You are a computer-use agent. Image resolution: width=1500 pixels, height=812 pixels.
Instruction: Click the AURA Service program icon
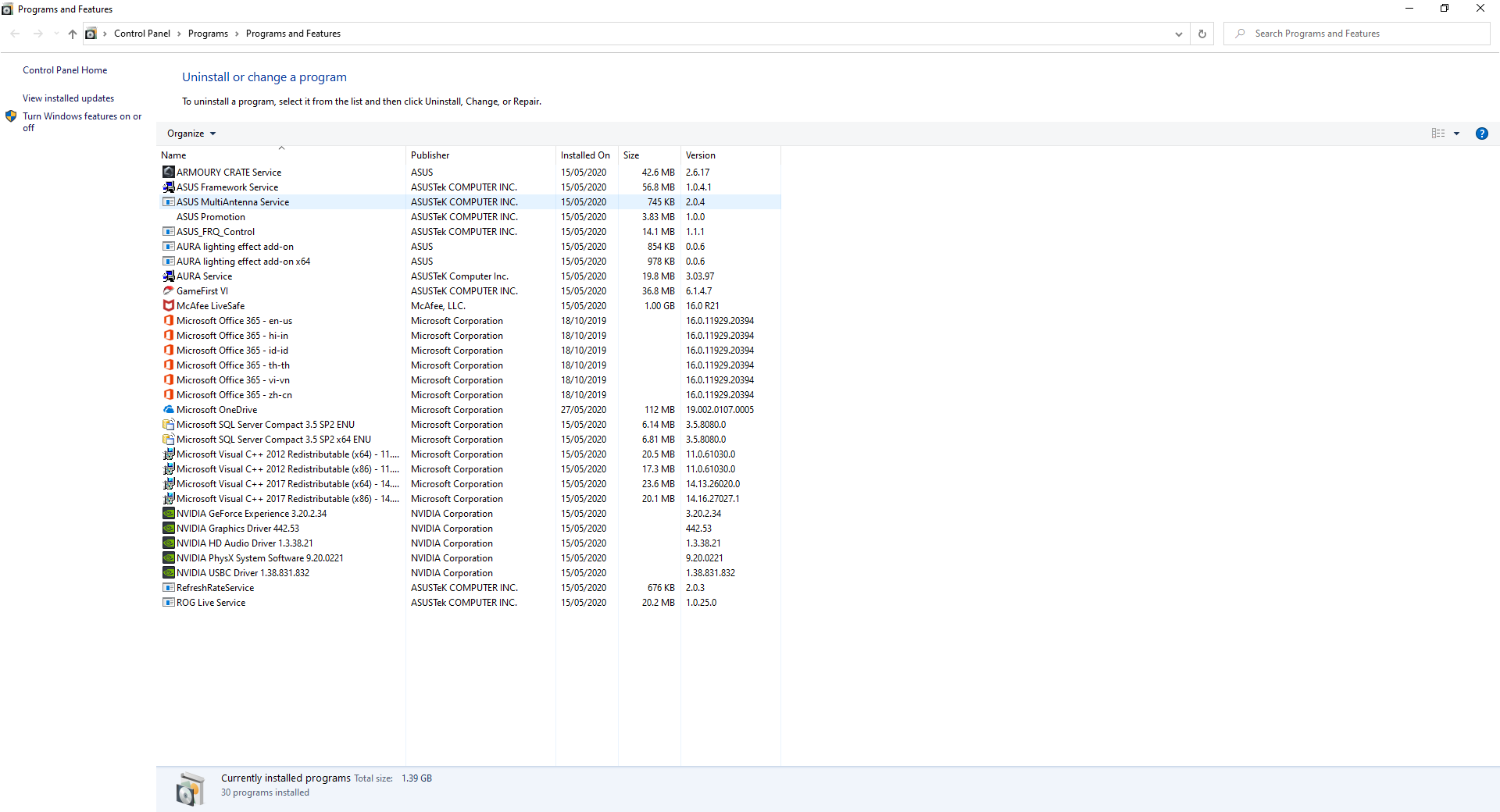point(168,276)
